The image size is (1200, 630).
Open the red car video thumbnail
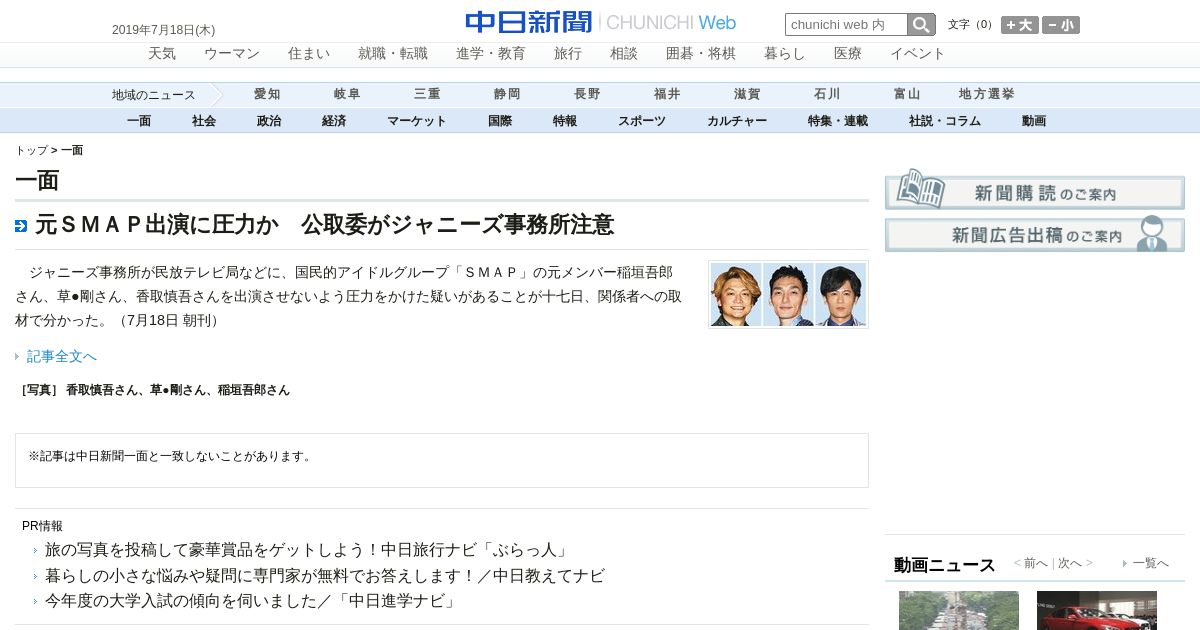(x=1097, y=611)
